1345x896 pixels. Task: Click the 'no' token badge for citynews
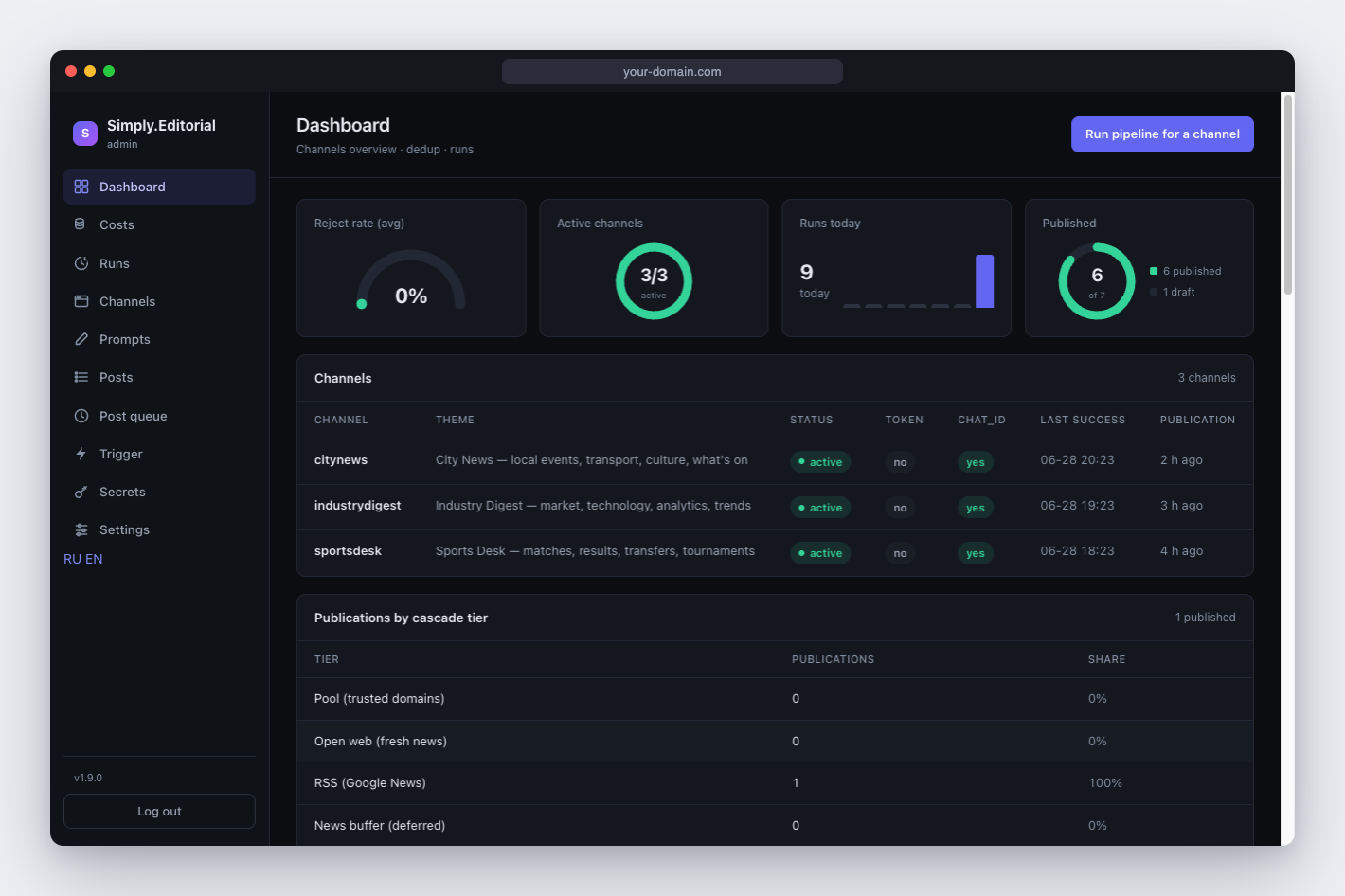tap(900, 462)
